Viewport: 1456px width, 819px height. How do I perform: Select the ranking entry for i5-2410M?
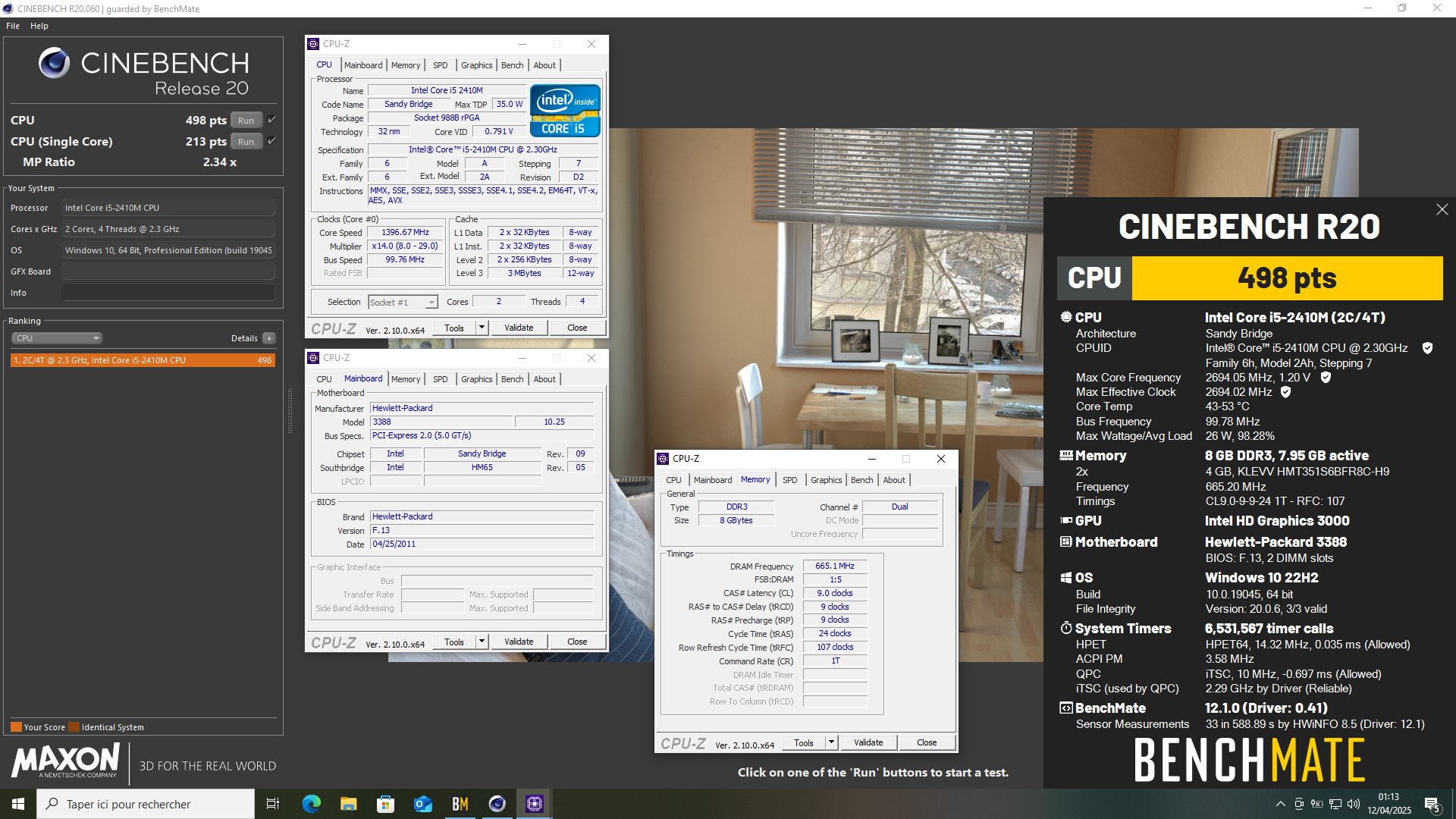tap(143, 360)
